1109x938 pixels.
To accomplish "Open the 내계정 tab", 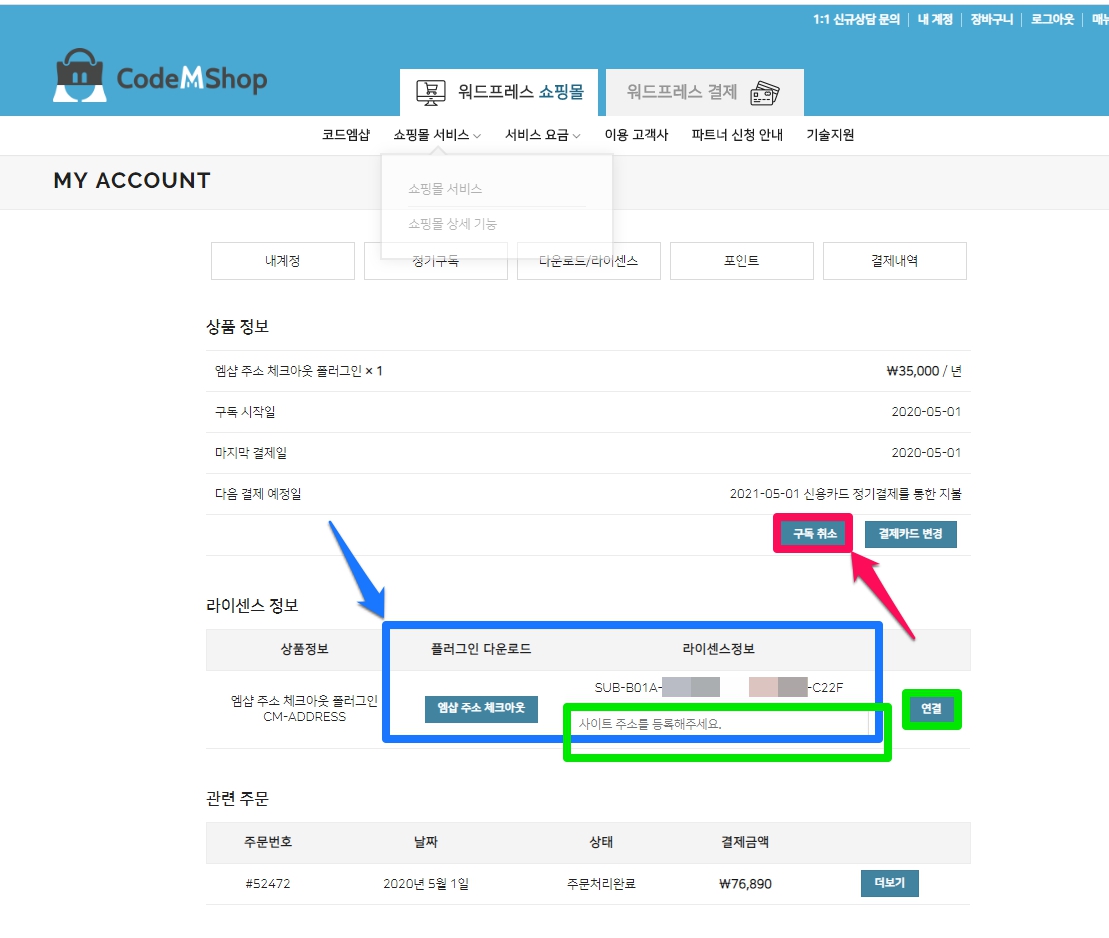I will point(282,261).
